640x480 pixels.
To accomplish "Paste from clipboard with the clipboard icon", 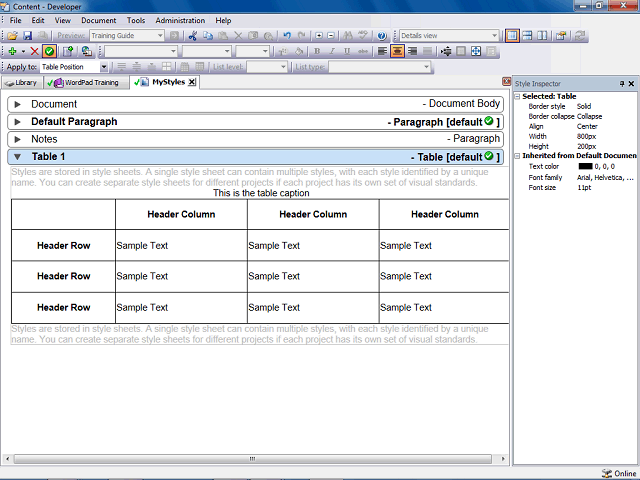I will (x=223, y=36).
